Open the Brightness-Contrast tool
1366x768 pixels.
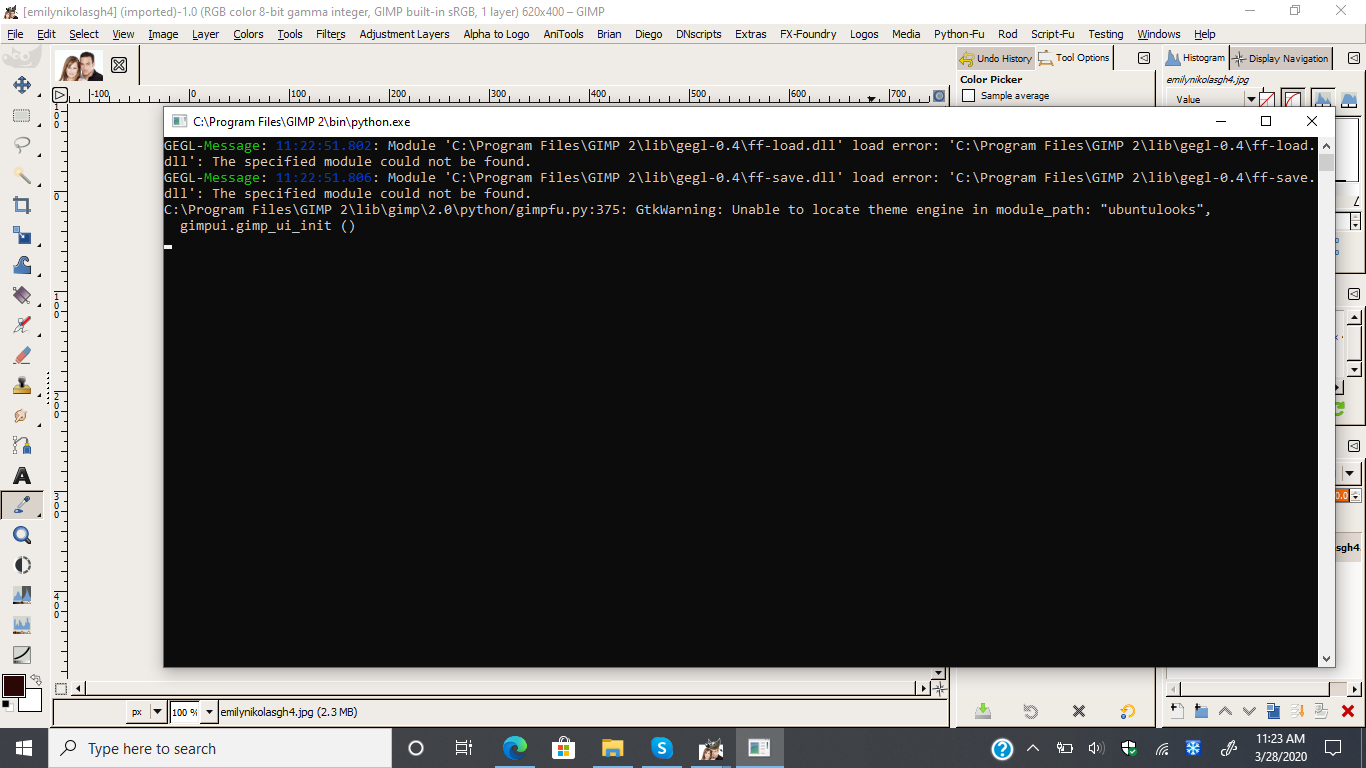(21, 565)
